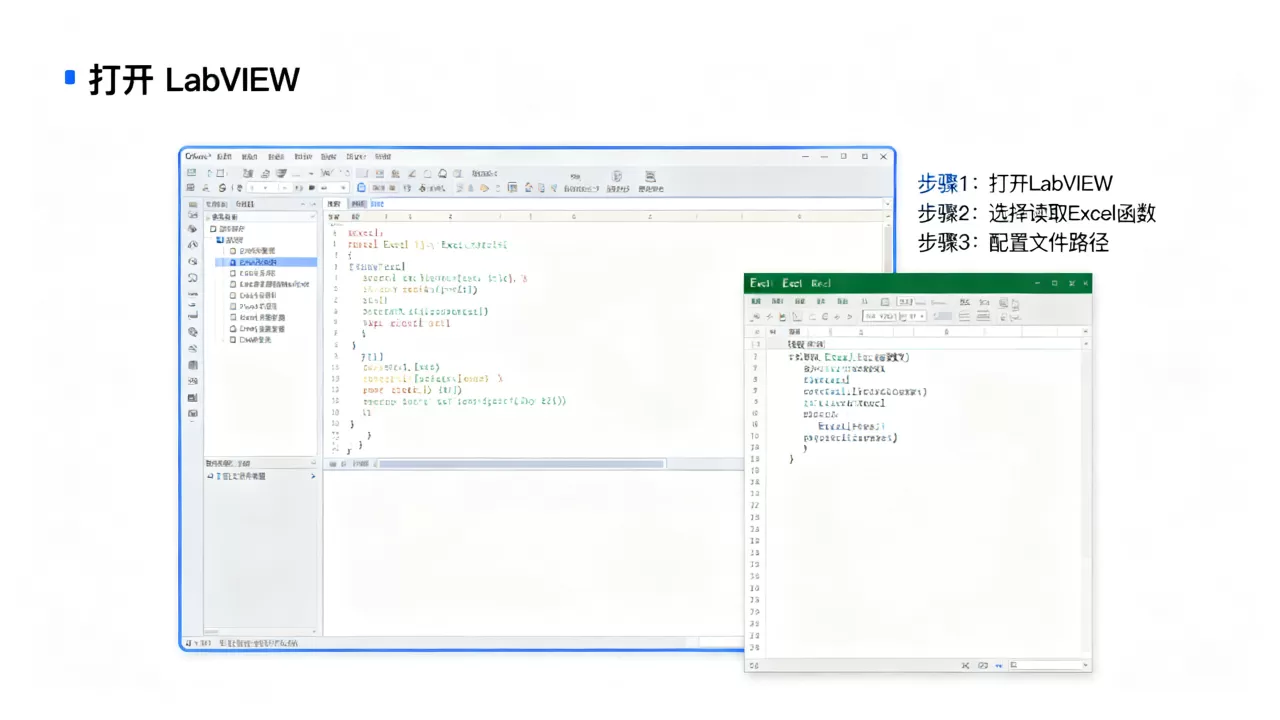Click the green title bar of the Excel window
Image resolution: width=1280 pixels, height=720 pixels.
click(918, 283)
